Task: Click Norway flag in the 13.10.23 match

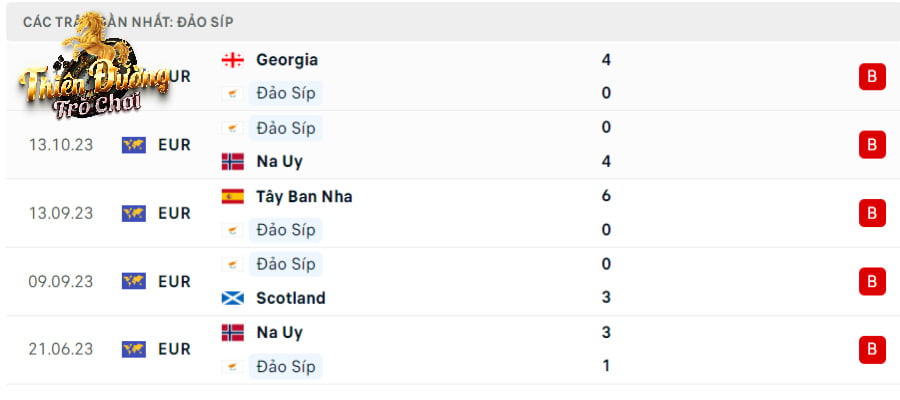Action: pyautogui.click(x=232, y=162)
